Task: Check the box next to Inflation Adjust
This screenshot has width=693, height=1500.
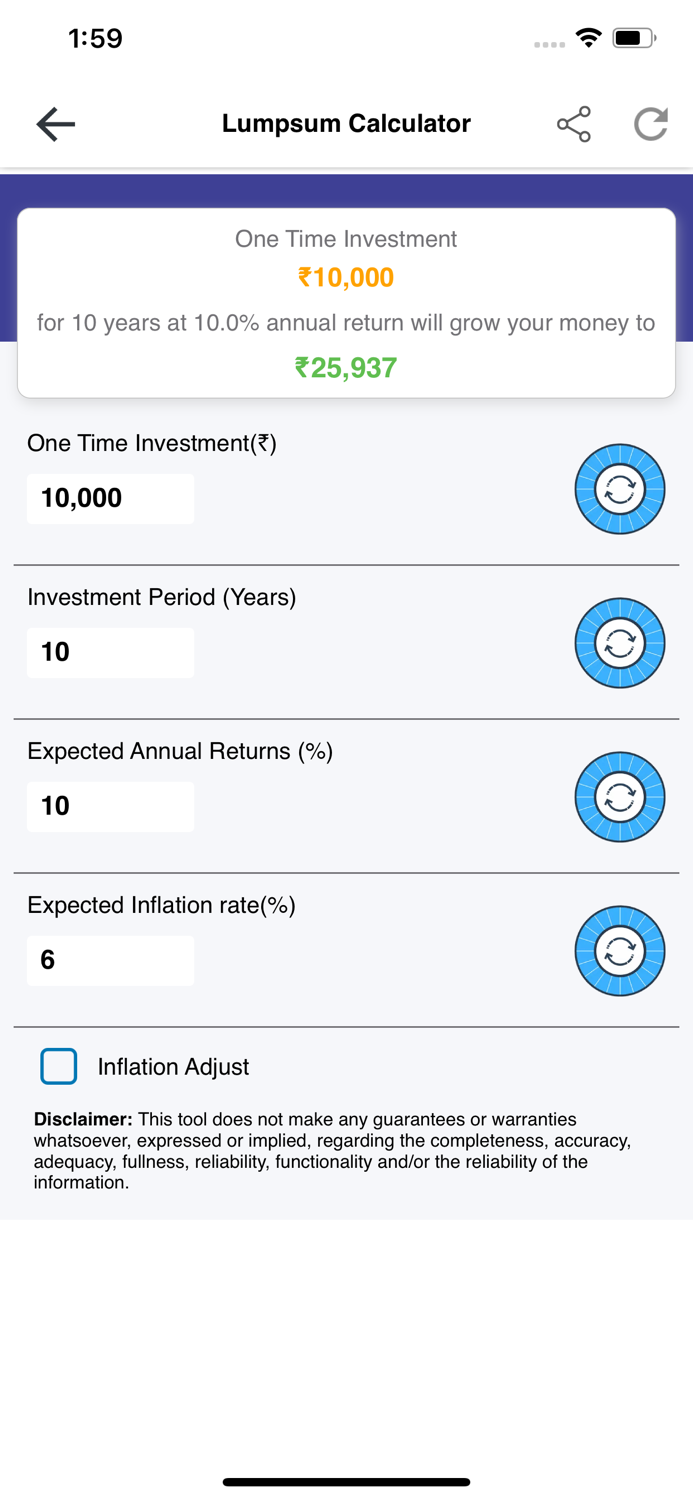Action: [x=58, y=1066]
